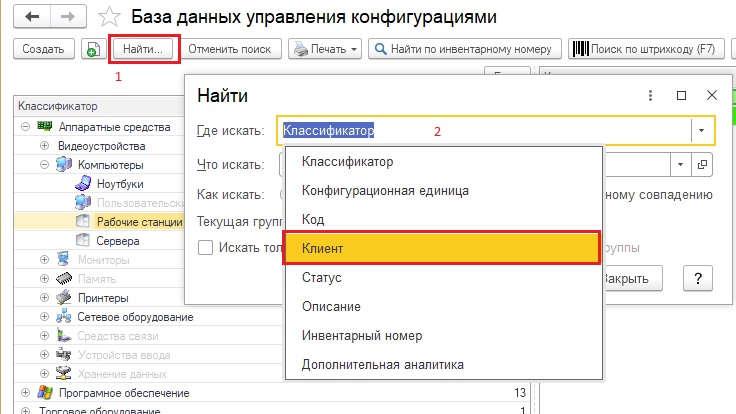Click the Аппаратные средства hardware icon
736x414 pixels.
pos(45,126)
